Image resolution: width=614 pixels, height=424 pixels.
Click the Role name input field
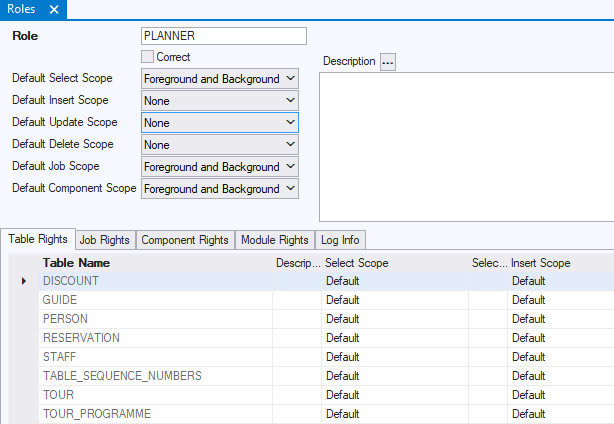click(223, 36)
